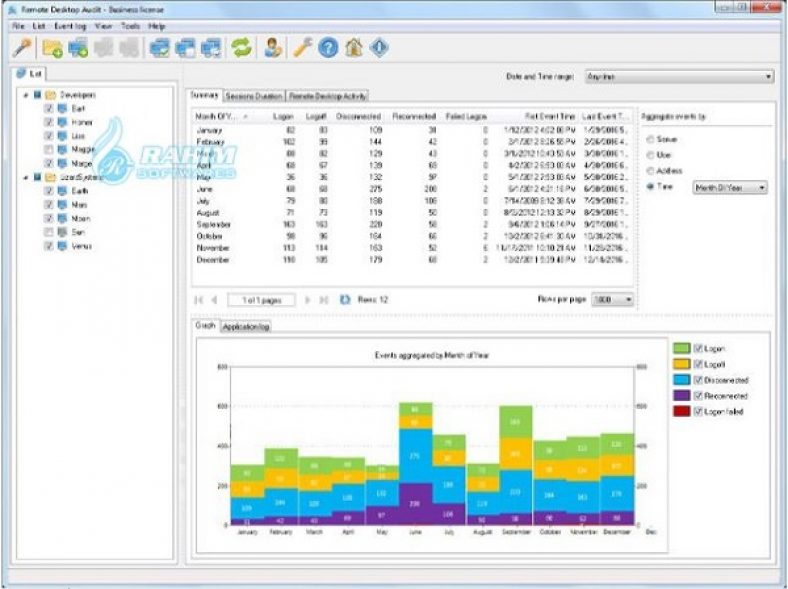Switch to the Application log tab
788x589 pixels.
[x=245, y=327]
